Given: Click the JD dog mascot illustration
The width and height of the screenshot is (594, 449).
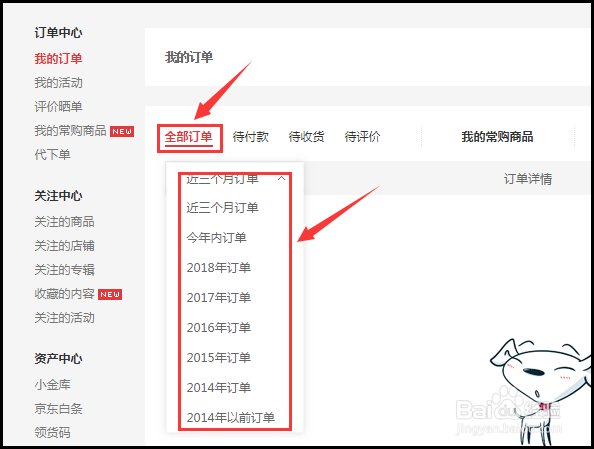Looking at the screenshot, I should pyautogui.click(x=541, y=392).
